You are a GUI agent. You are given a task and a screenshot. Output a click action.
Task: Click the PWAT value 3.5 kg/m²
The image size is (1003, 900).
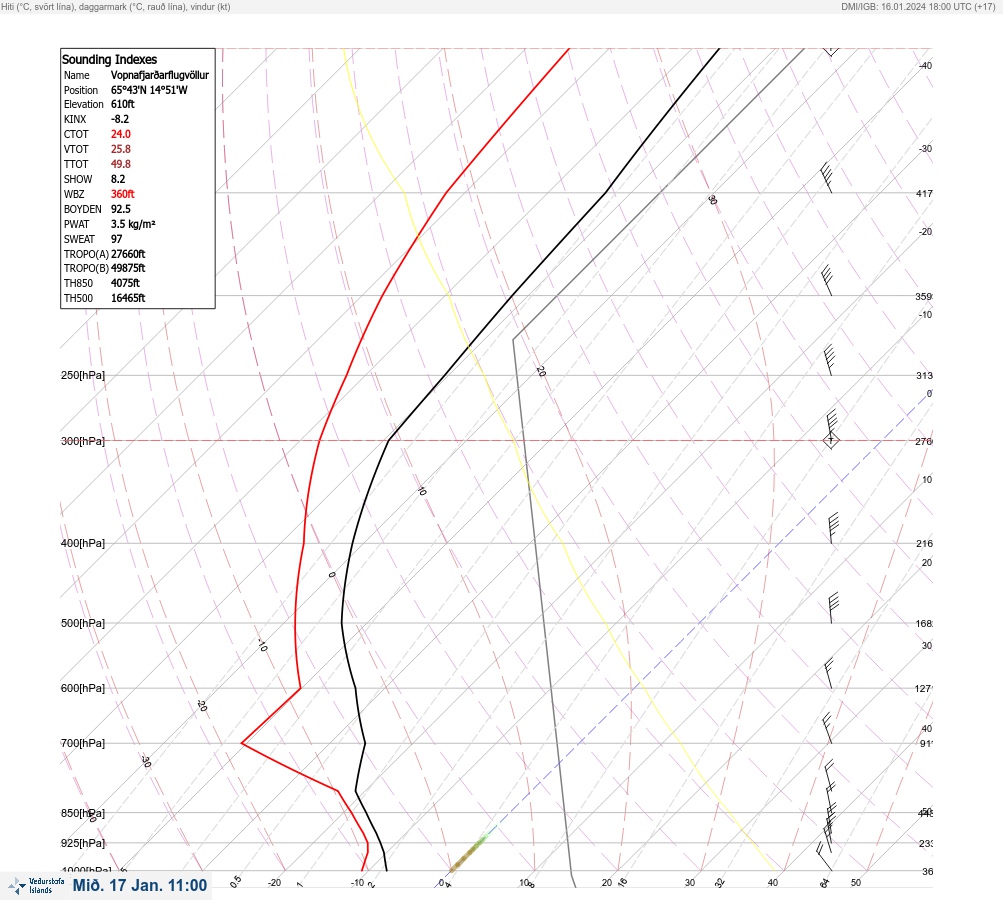133,224
